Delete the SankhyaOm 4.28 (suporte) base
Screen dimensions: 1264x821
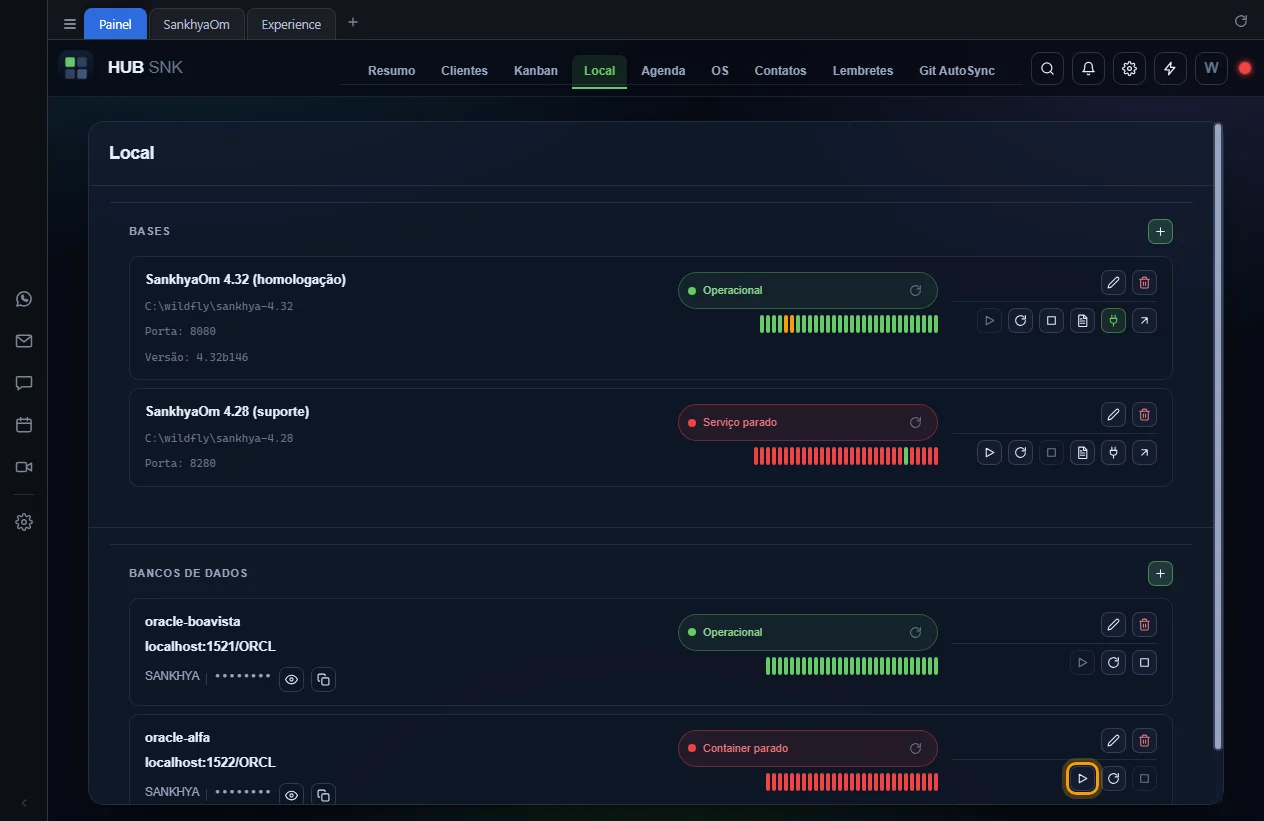[x=1145, y=414]
